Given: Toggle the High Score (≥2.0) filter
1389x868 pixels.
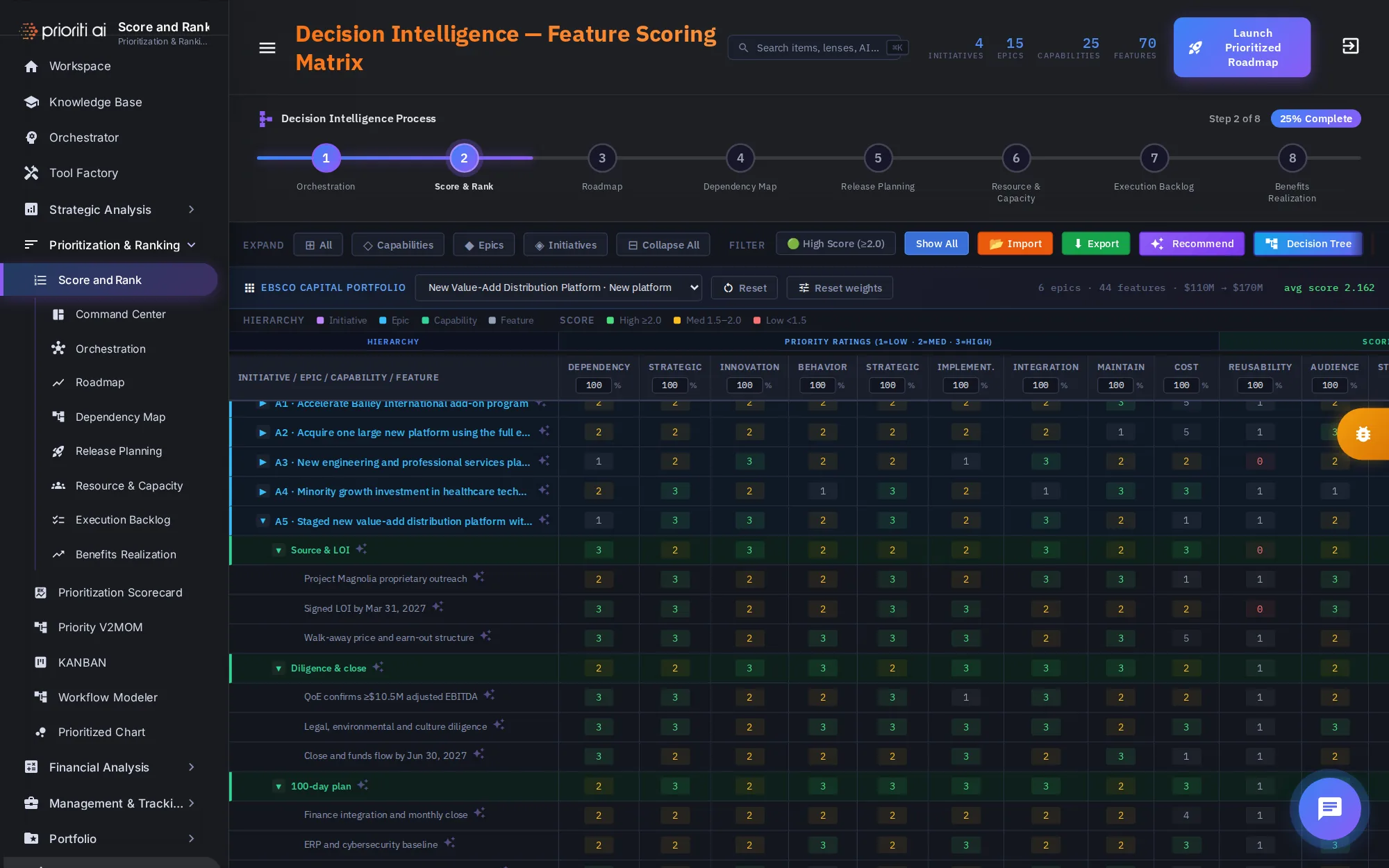Looking at the screenshot, I should pos(835,244).
